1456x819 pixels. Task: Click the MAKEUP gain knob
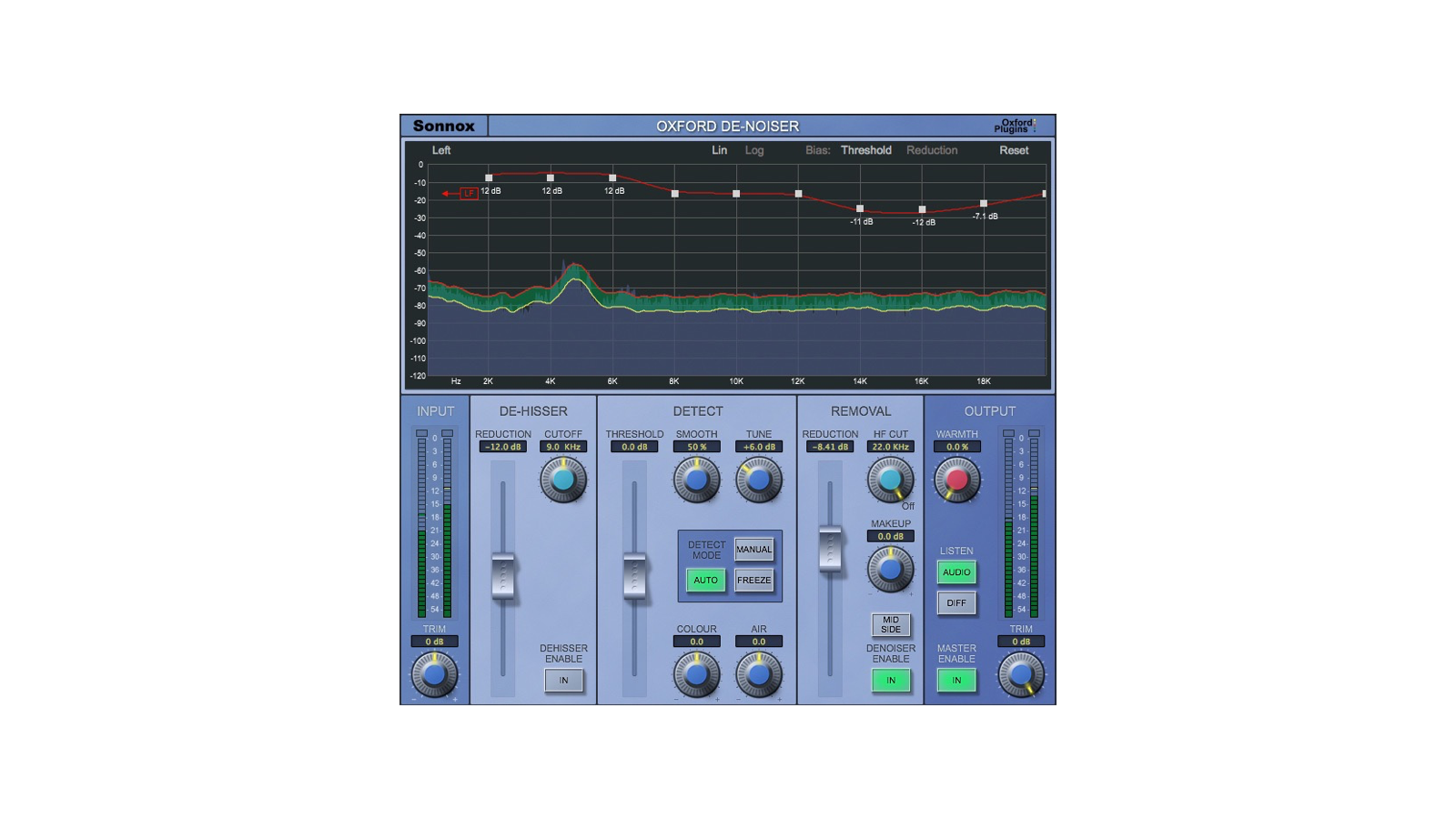(890, 569)
